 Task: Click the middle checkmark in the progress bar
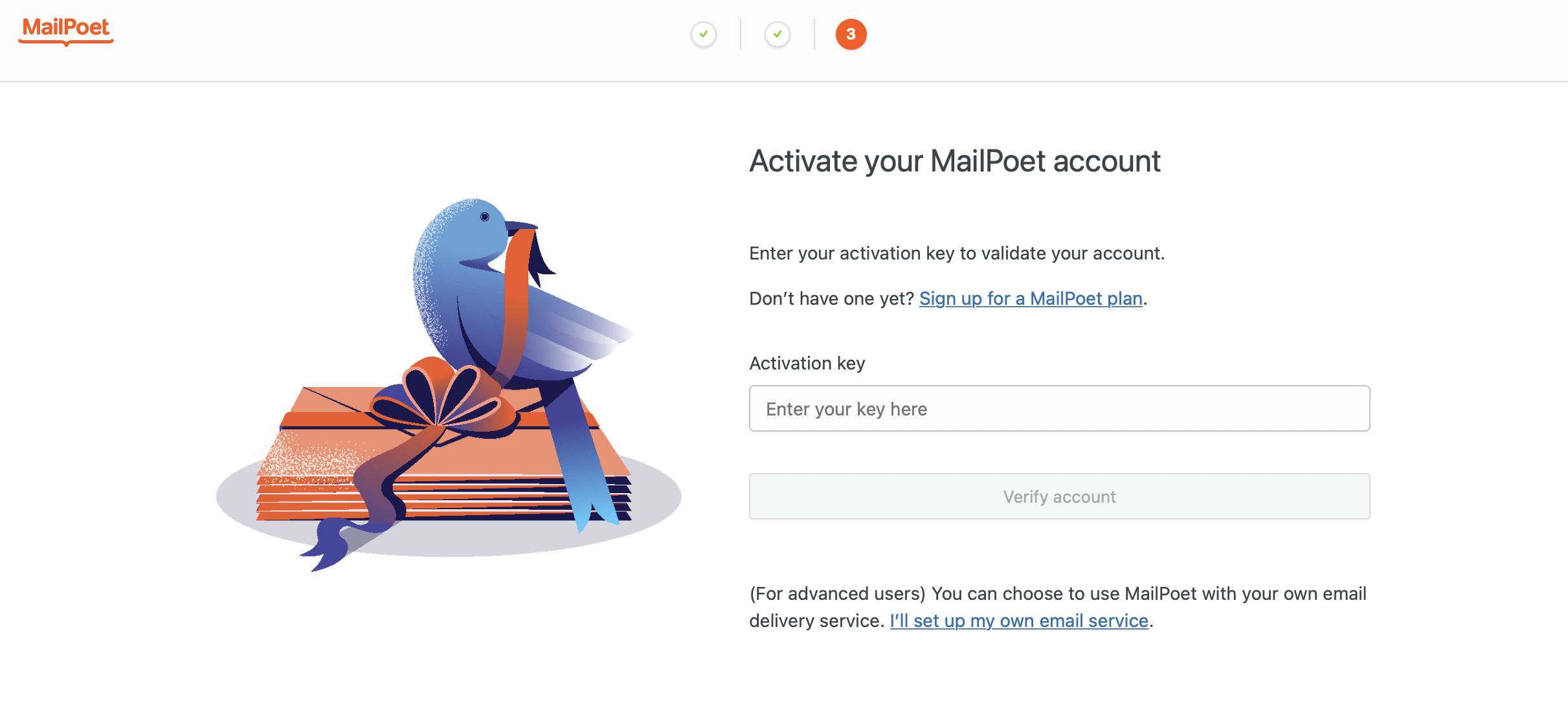coord(778,35)
